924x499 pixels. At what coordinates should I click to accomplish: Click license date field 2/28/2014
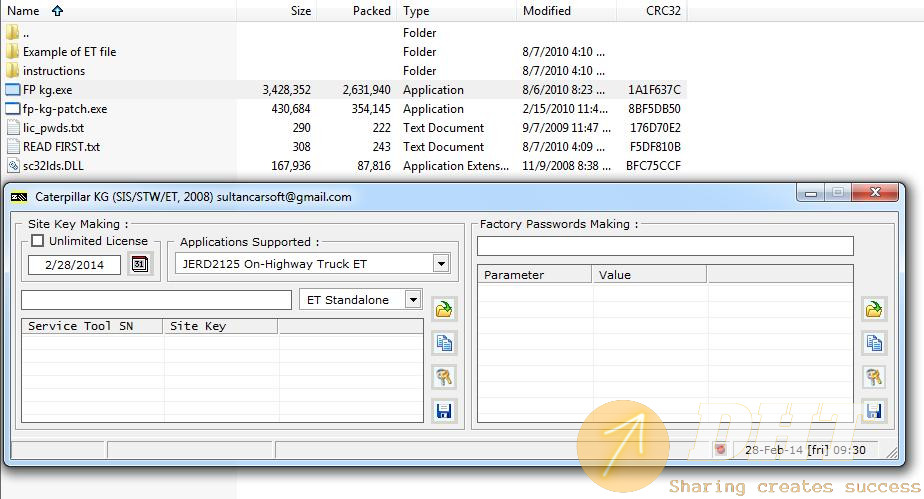click(74, 265)
